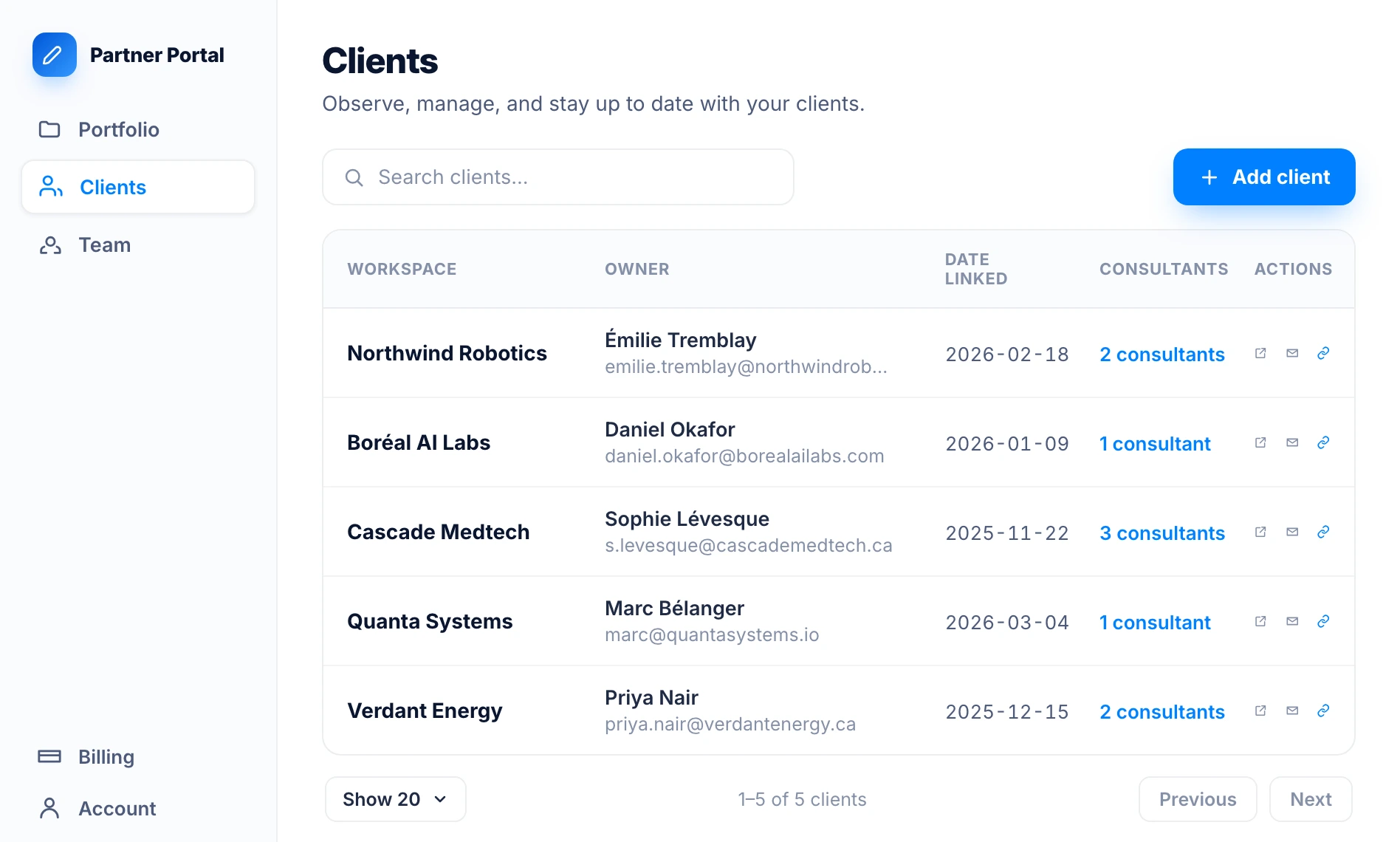Click the Add client button
The height and width of the screenshot is (842, 1400).
coord(1264,177)
